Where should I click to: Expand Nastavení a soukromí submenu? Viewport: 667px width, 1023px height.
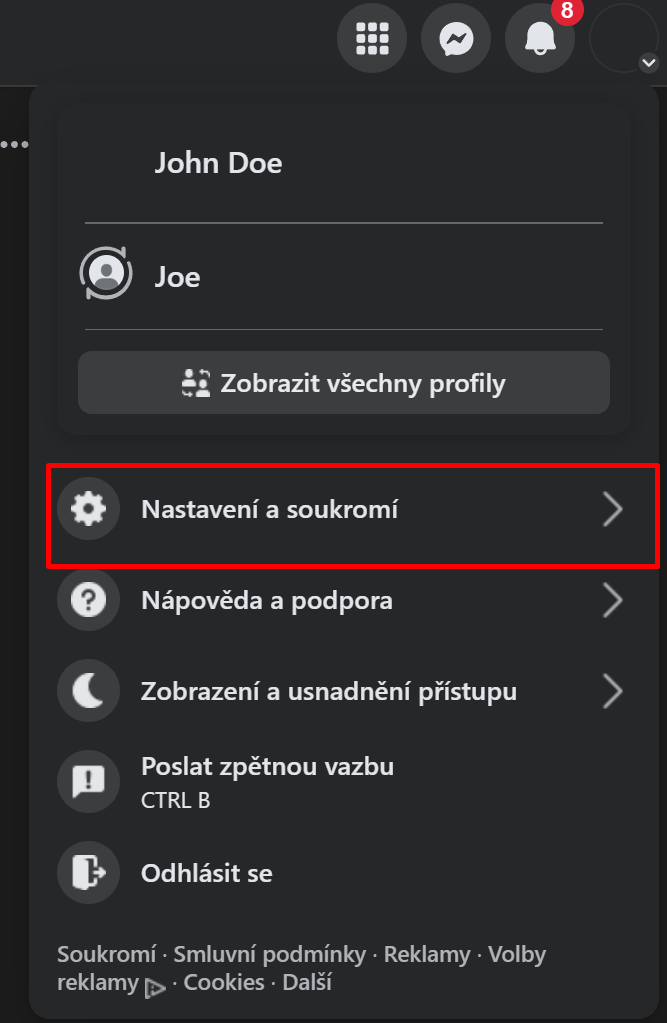coord(300,508)
